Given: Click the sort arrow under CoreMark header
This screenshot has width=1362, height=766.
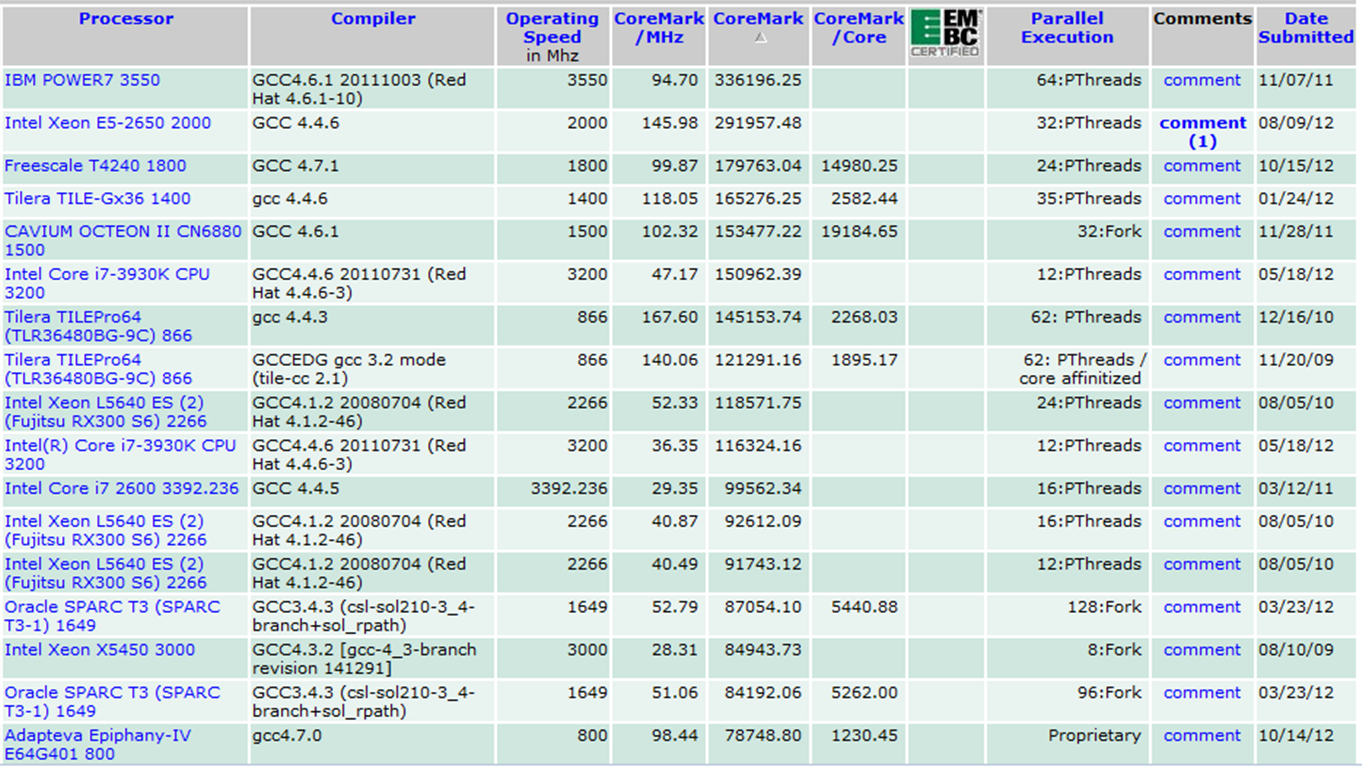Looking at the screenshot, I should (x=759, y=38).
